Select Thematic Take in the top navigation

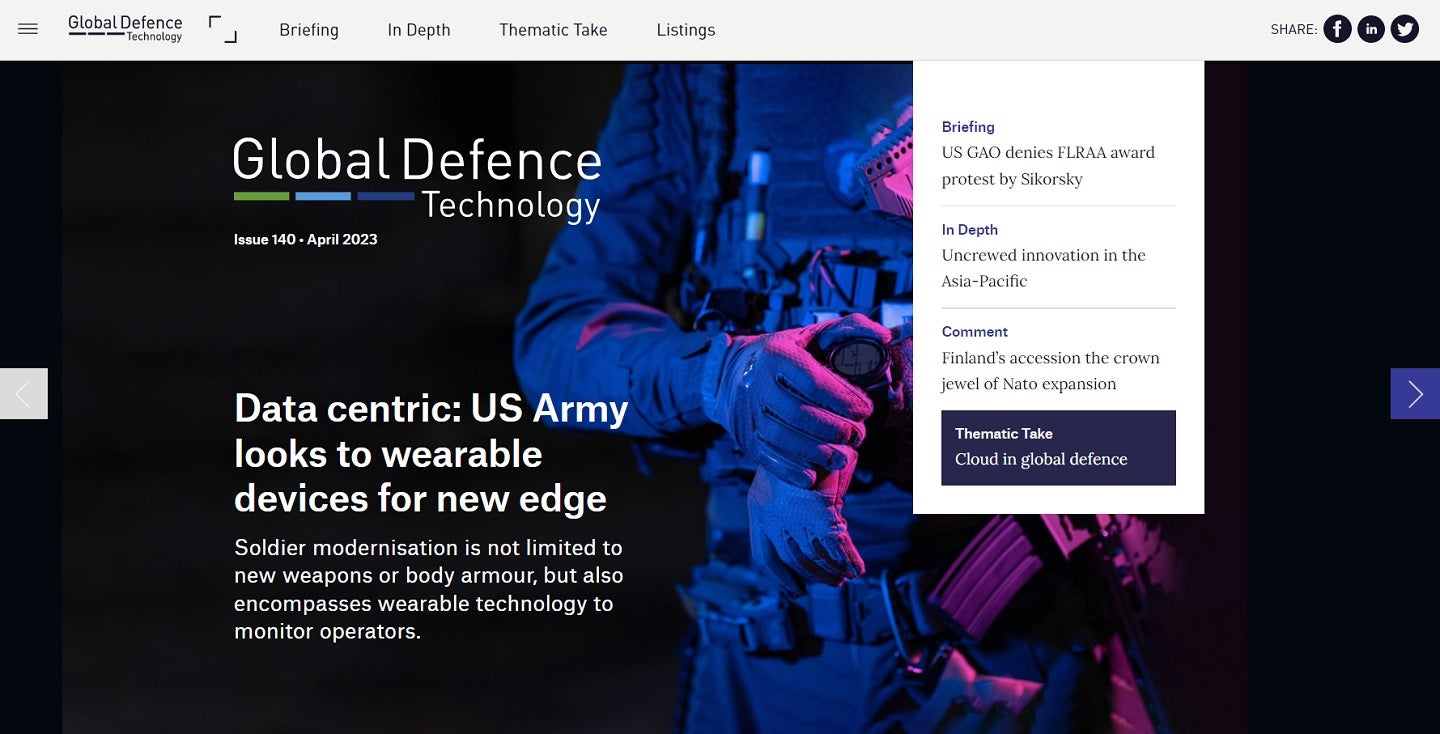click(x=553, y=30)
